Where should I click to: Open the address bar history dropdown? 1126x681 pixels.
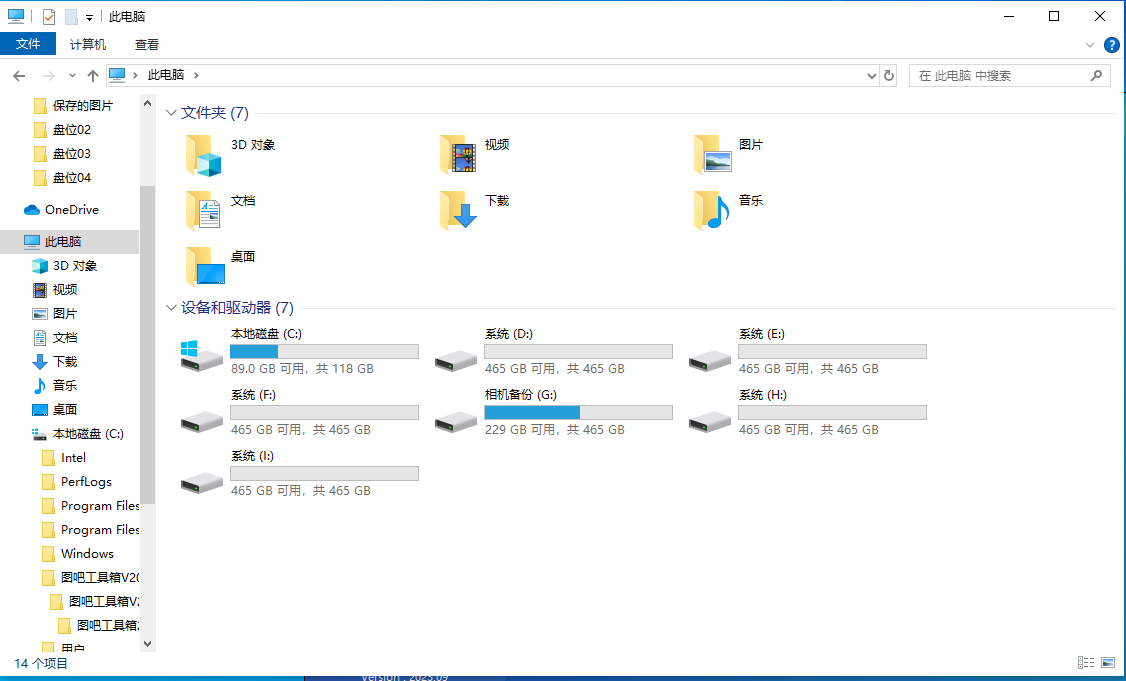pyautogui.click(x=872, y=75)
